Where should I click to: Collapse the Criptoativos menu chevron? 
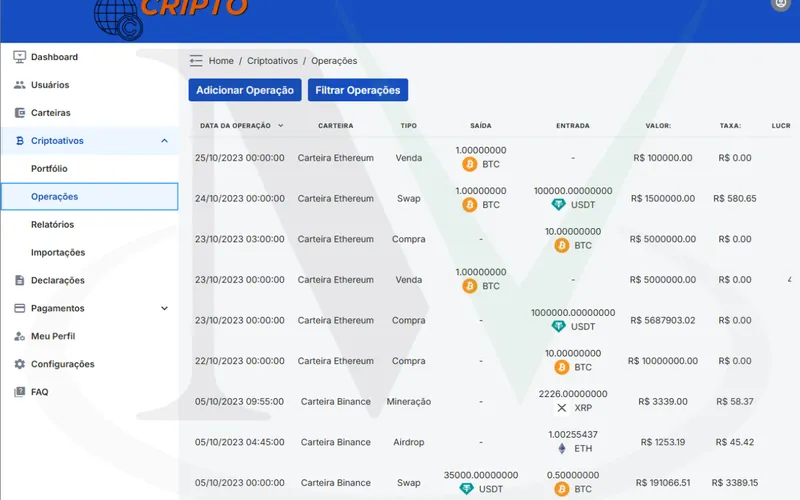point(164,141)
